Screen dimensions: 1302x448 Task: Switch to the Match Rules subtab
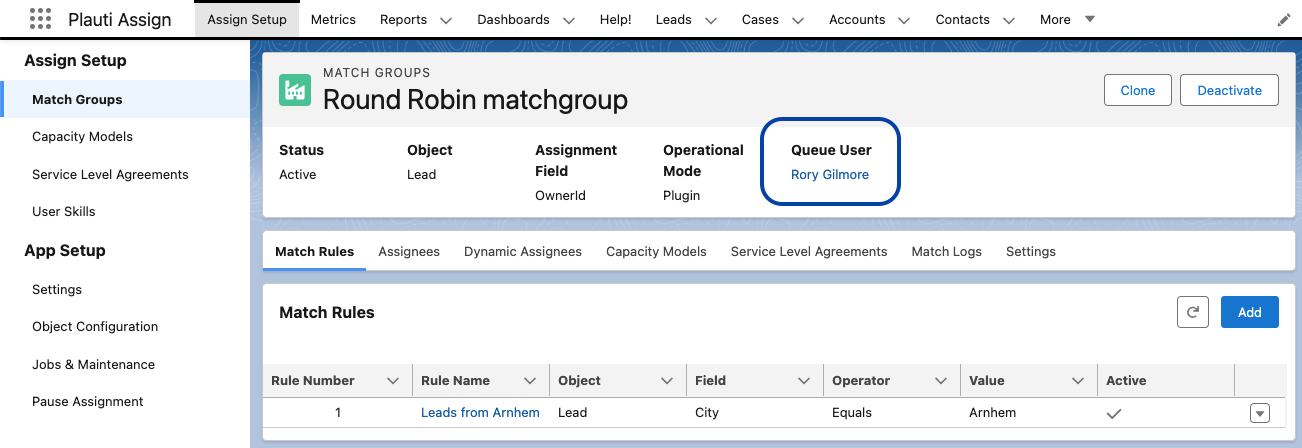[x=314, y=252]
